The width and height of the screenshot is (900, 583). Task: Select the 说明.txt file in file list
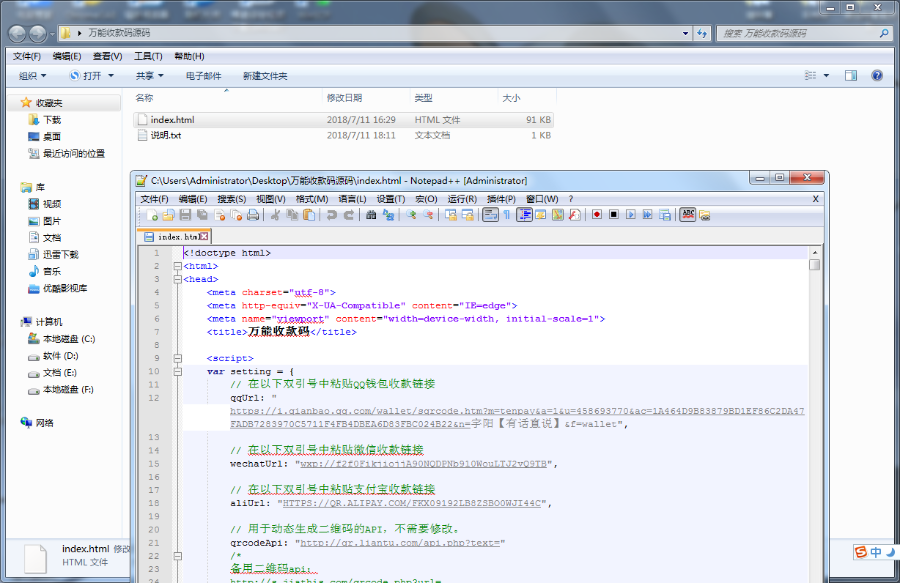pyautogui.click(x=166, y=135)
